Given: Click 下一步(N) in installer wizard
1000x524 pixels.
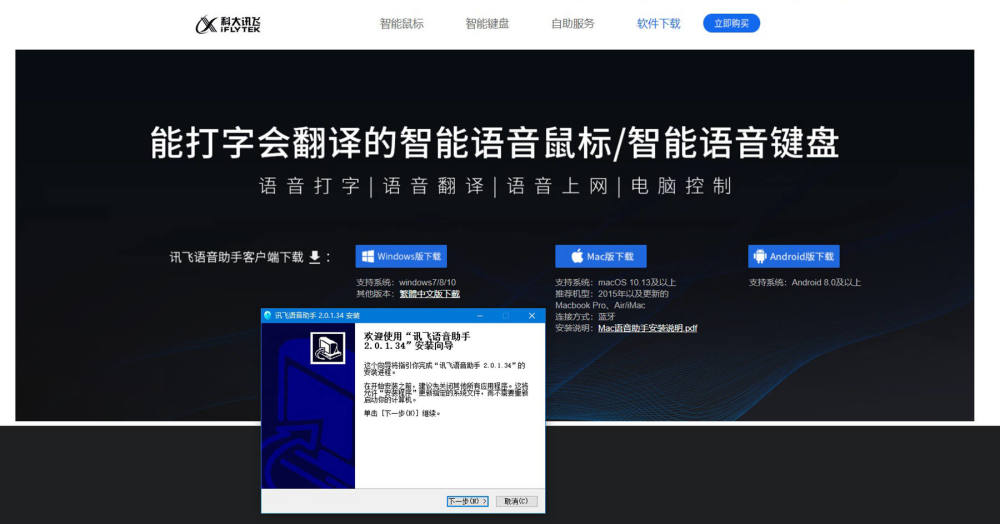Looking at the screenshot, I should (x=467, y=501).
